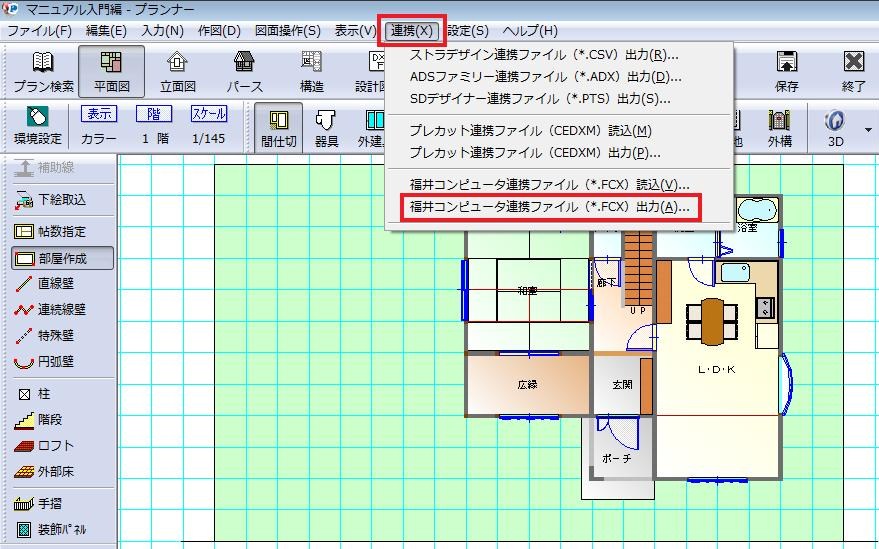The width and height of the screenshot is (879, 549).
Task: Select 外構 exterior toolbar tab
Action: 780,128
